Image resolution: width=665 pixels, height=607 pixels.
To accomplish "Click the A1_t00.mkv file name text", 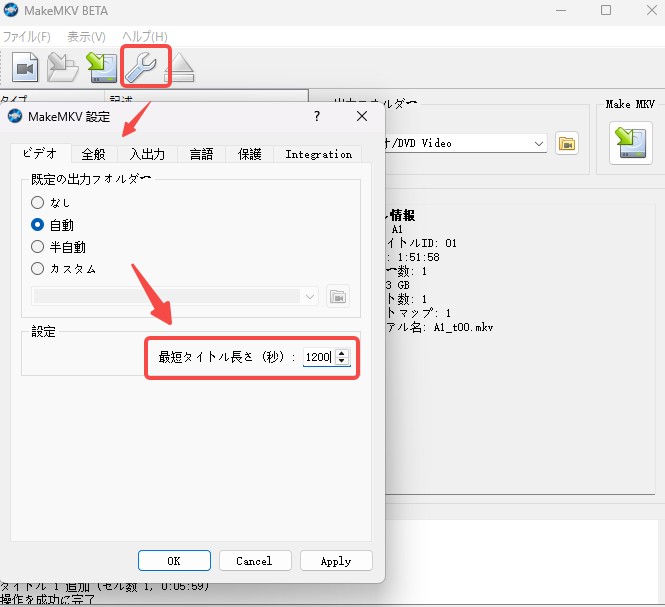I will [463, 327].
